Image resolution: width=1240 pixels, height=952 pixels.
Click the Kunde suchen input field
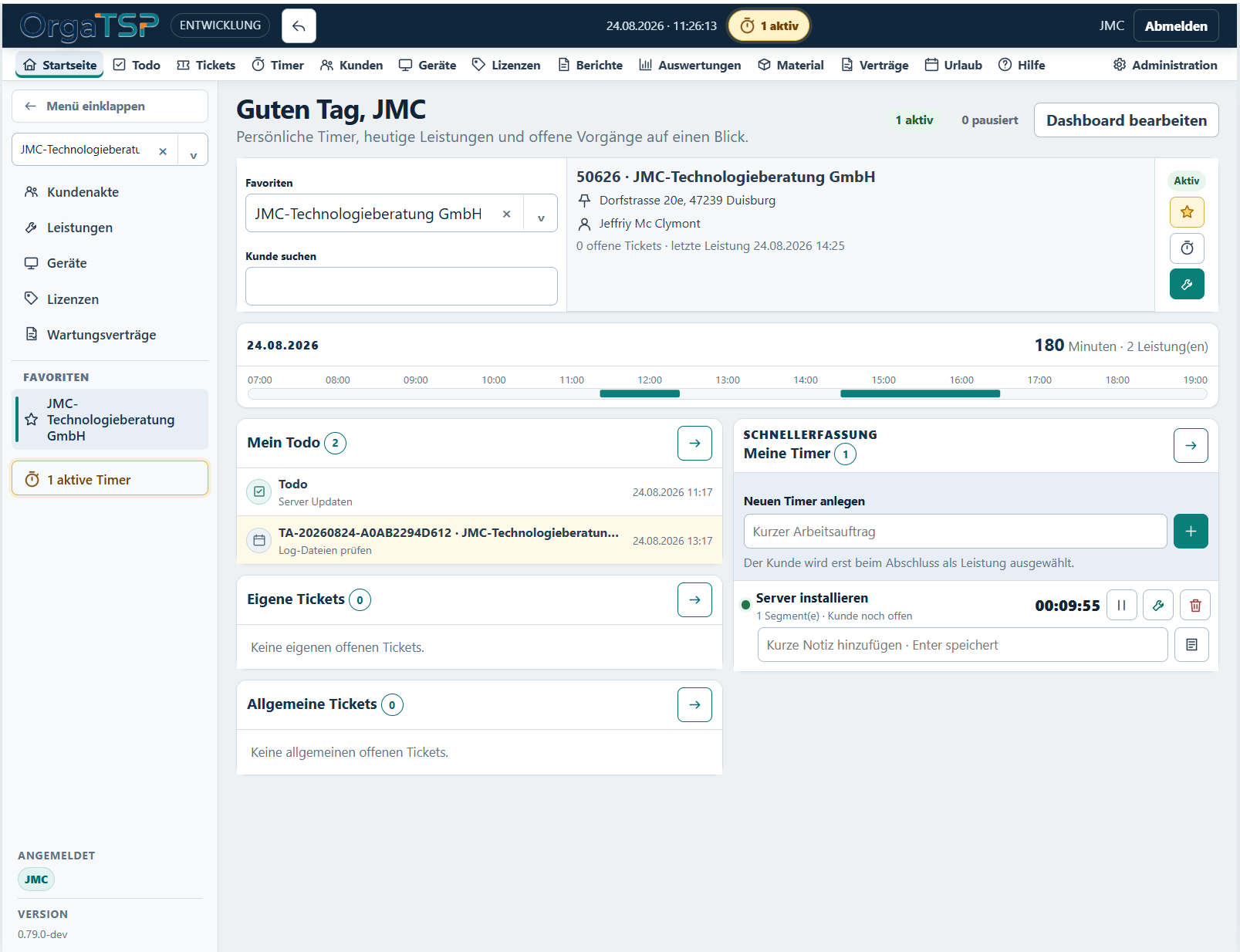coord(401,286)
